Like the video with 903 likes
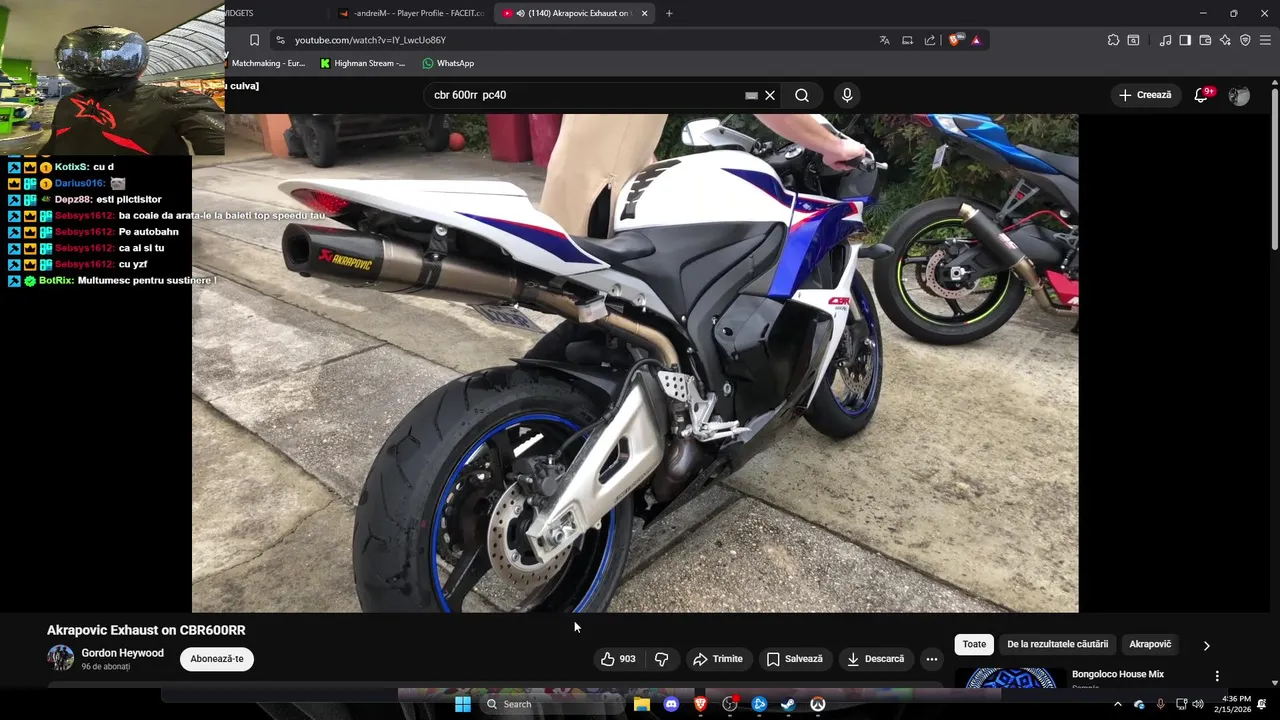Screen dimensions: 1280x720 click(x=618, y=659)
